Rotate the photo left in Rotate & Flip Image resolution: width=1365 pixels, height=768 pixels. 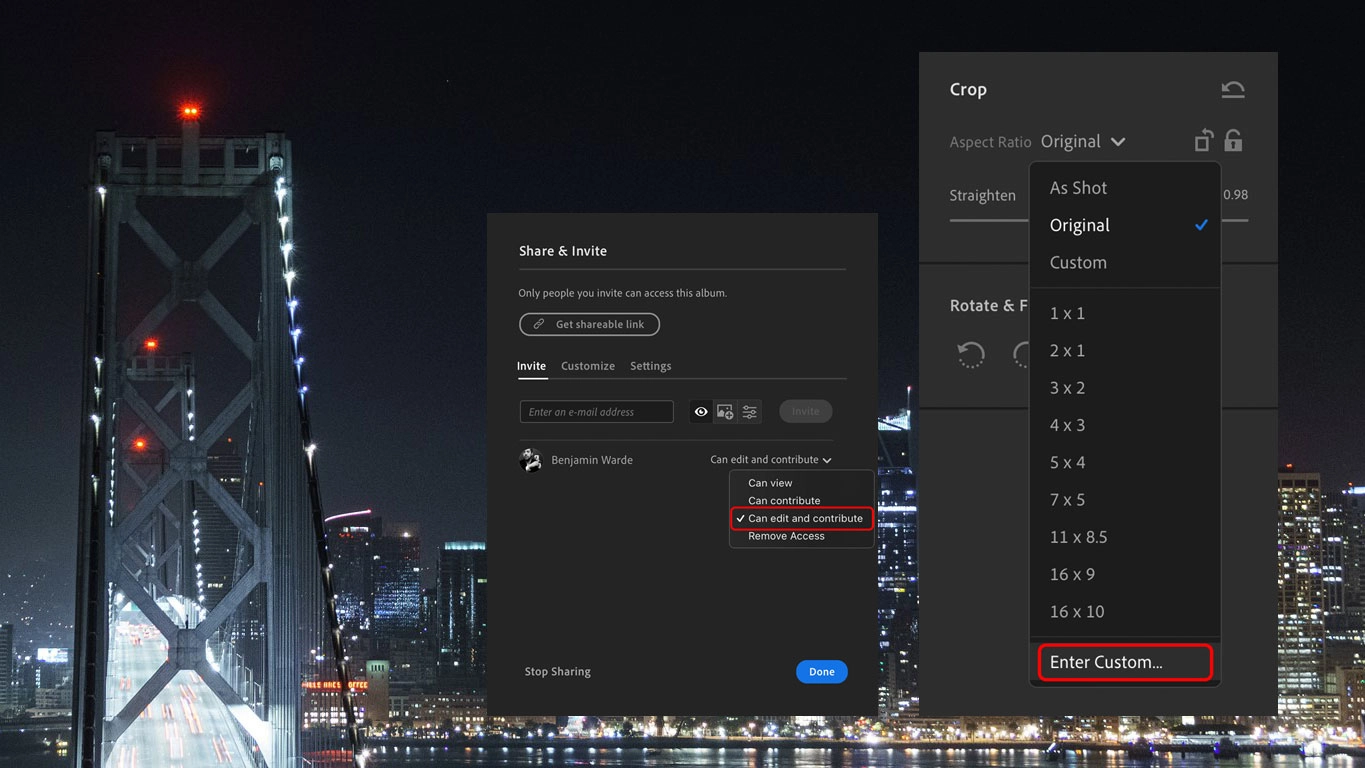click(971, 355)
